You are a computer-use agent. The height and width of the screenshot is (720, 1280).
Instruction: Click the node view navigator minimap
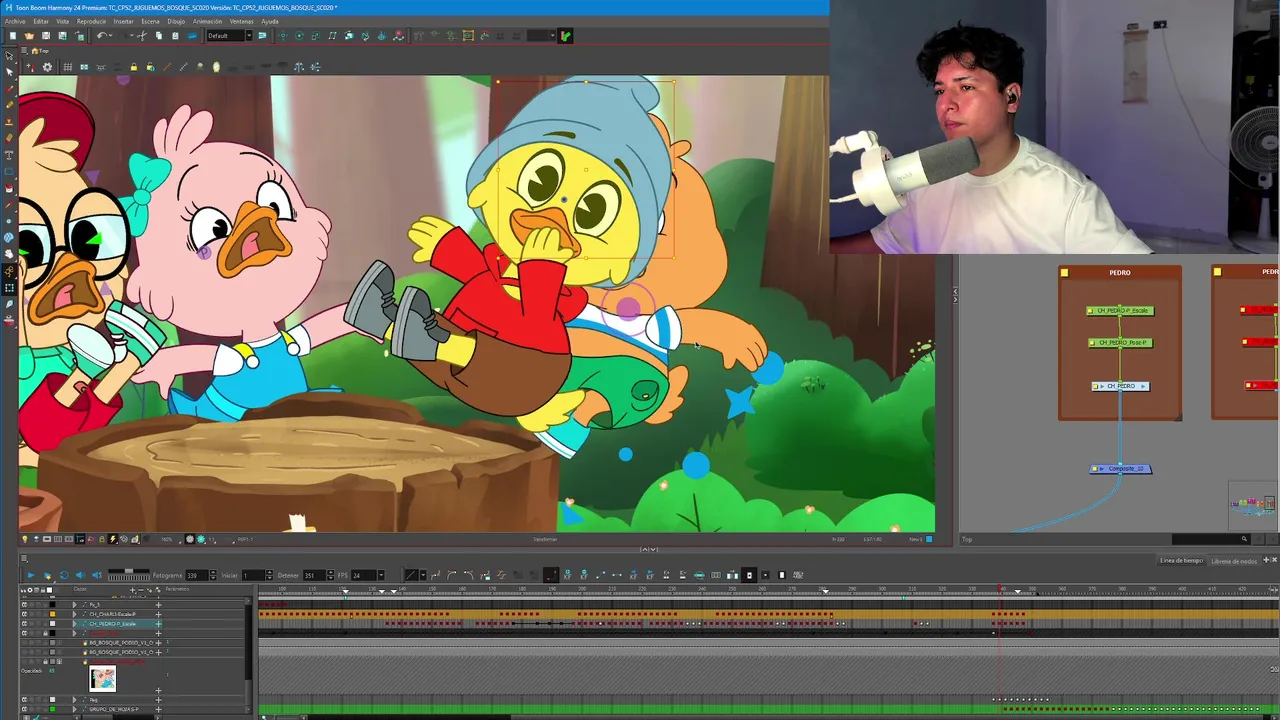(1253, 505)
